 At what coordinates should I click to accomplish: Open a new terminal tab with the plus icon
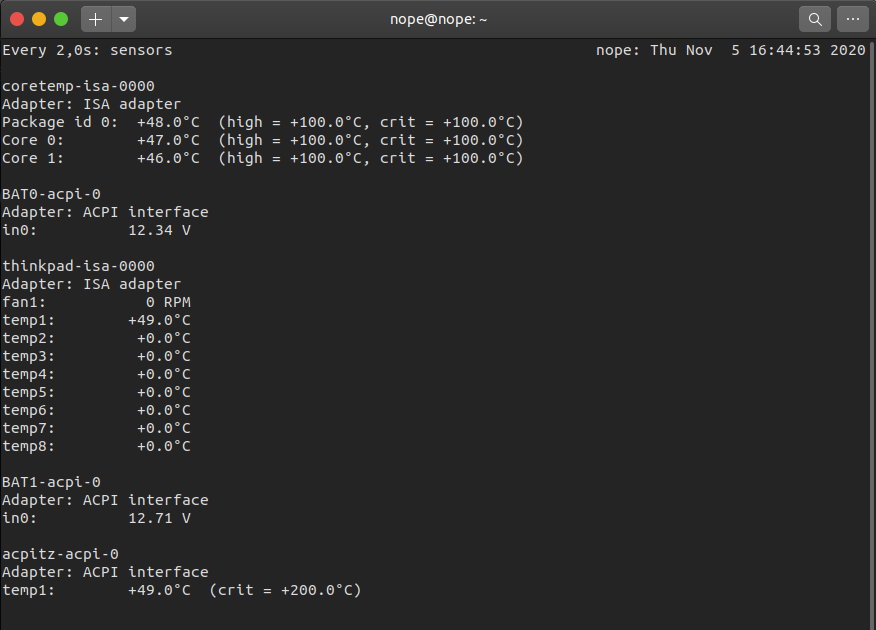click(94, 18)
